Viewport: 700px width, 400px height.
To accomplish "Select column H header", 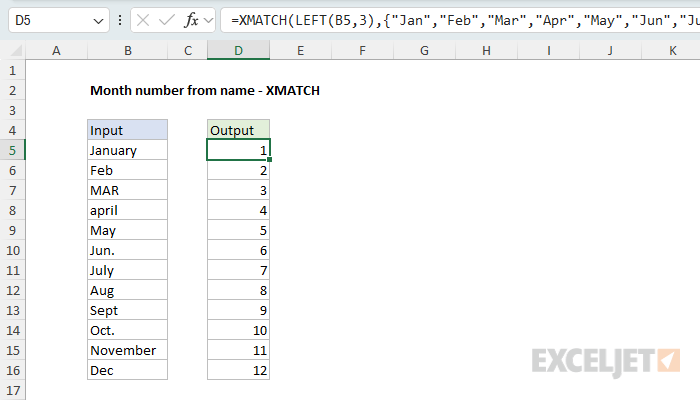I will 487,50.
